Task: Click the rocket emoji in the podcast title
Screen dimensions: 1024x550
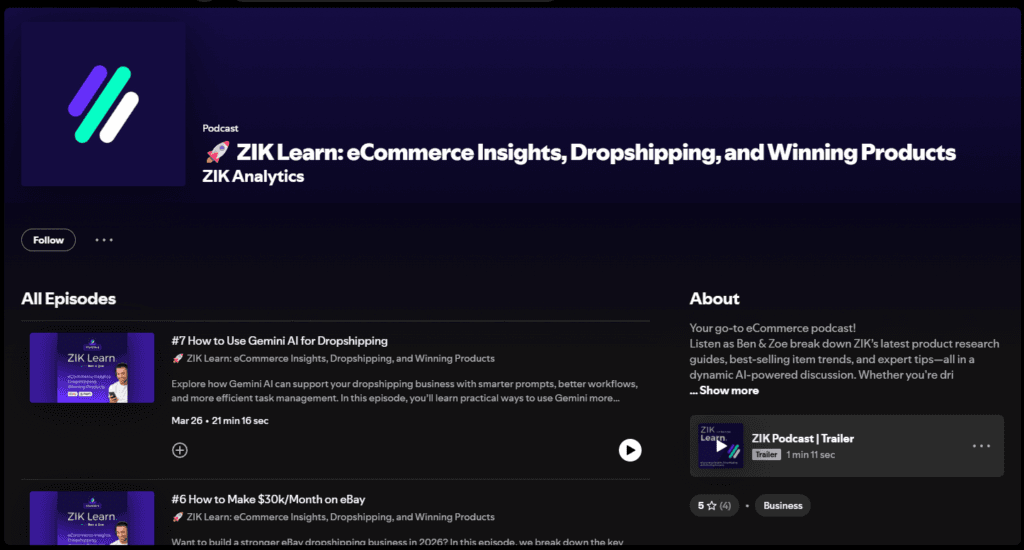Action: (x=217, y=152)
